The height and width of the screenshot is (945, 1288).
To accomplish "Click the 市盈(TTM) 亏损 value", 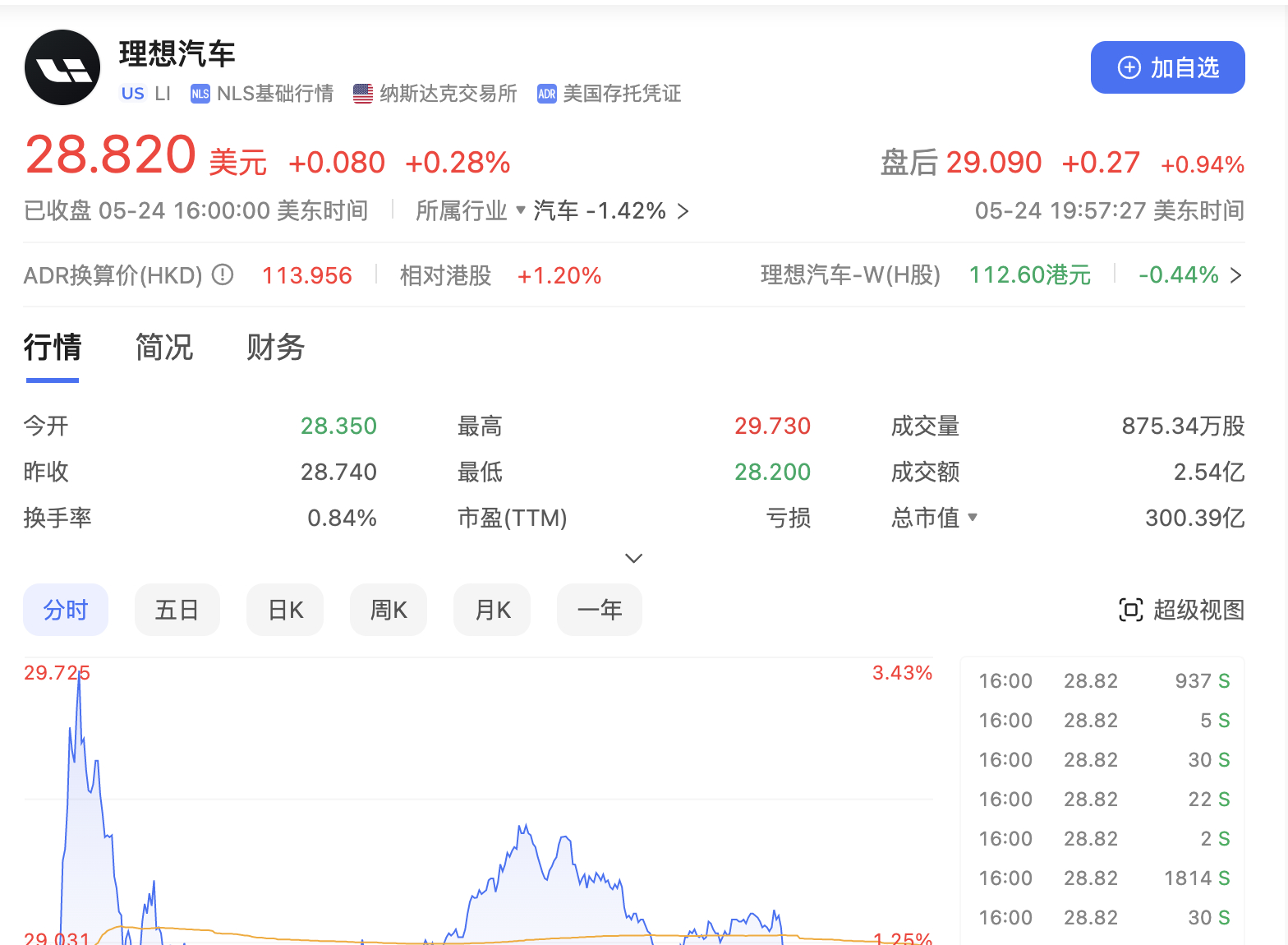I will click(789, 518).
